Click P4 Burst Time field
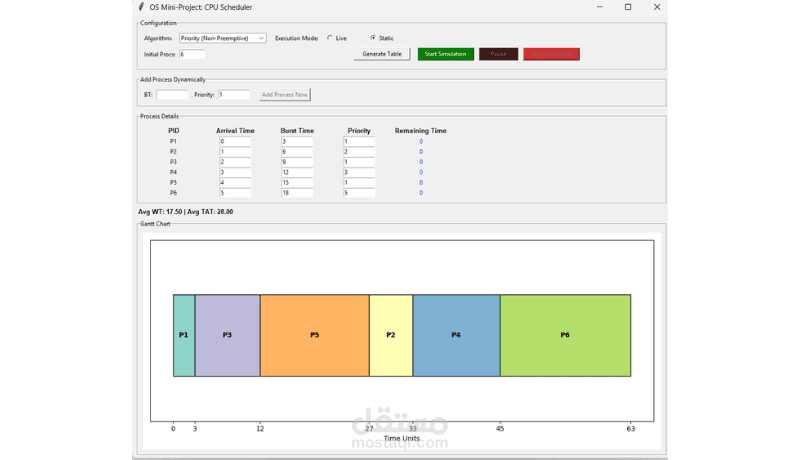Image resolution: width=800 pixels, height=460 pixels. [x=297, y=172]
